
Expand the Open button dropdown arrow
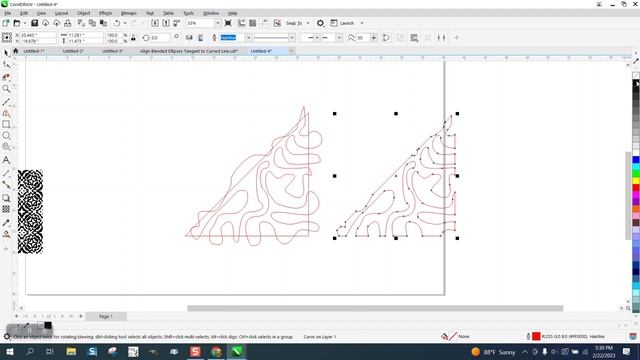24,23
